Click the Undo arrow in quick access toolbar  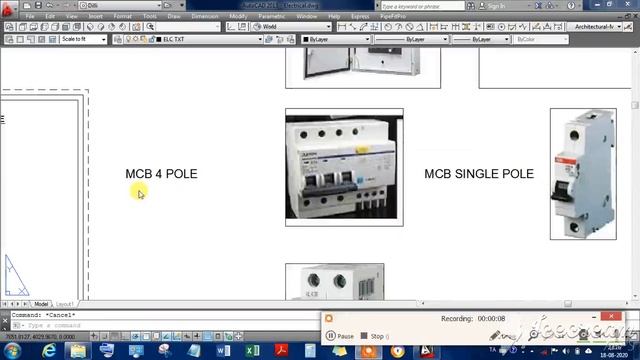click(49, 5)
